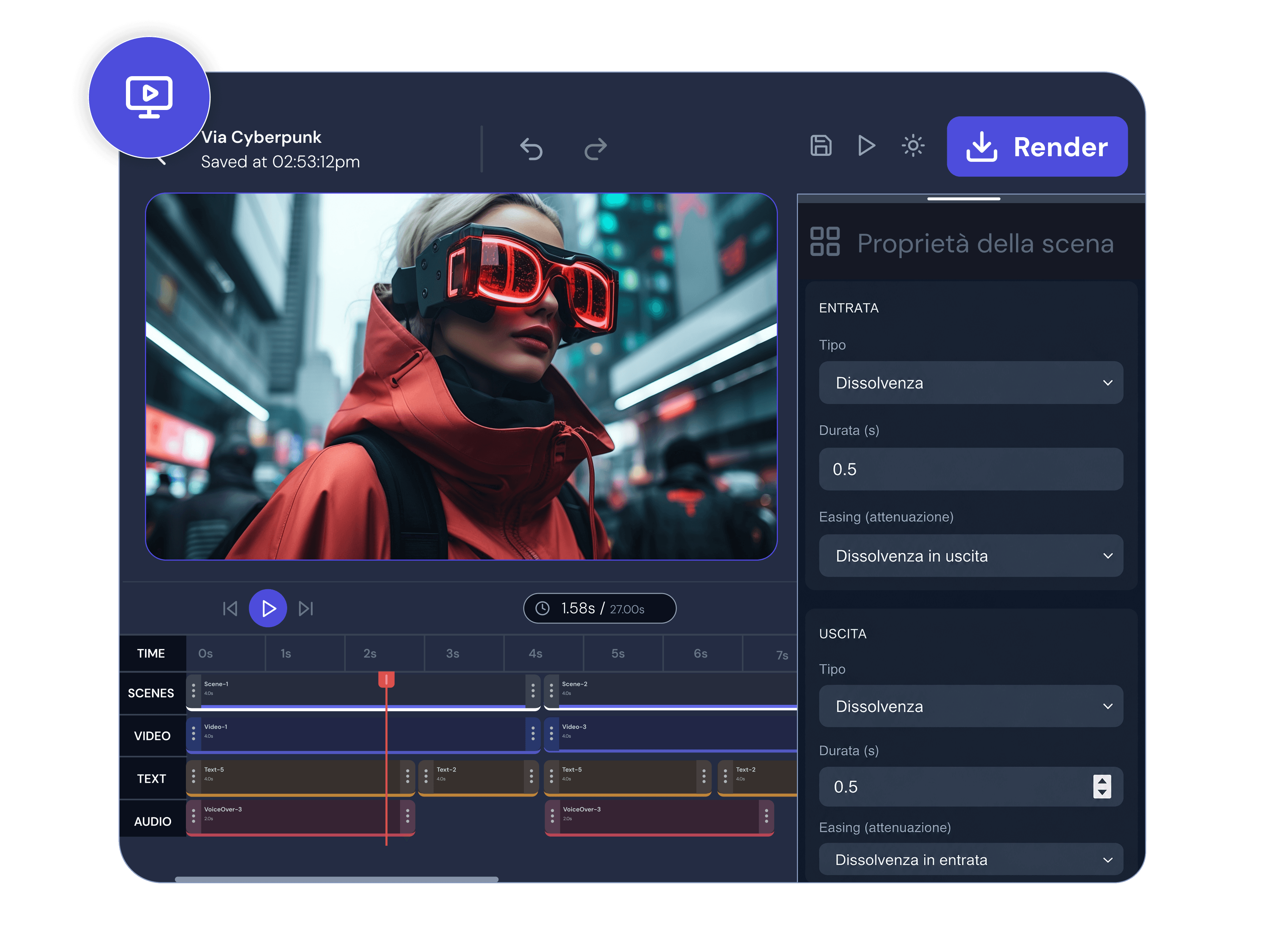Click the undo arrow icon
Image resolution: width=1270 pixels, height=952 pixels.
(x=531, y=149)
